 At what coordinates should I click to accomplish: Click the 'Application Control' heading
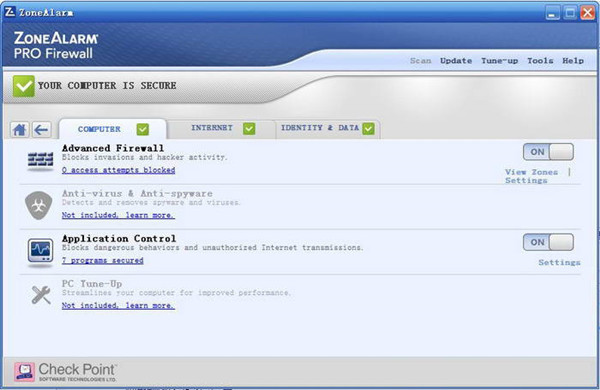click(119, 238)
